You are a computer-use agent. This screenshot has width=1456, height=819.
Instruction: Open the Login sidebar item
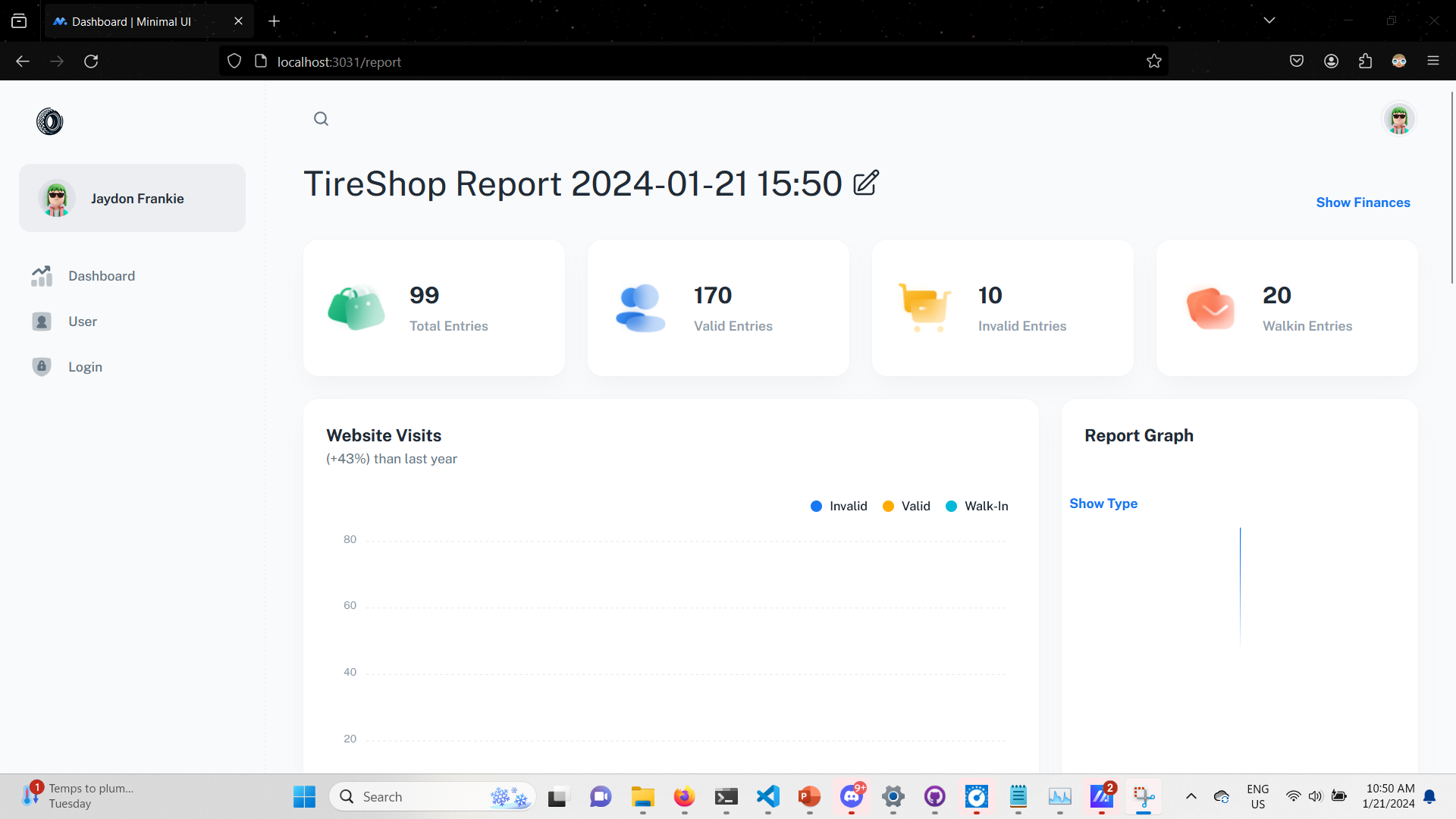point(85,367)
